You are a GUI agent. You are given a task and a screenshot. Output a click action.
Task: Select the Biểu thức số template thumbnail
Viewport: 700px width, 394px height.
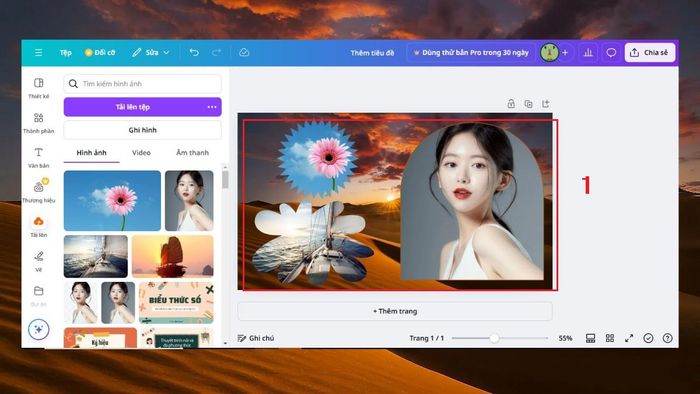pyautogui.click(x=176, y=303)
